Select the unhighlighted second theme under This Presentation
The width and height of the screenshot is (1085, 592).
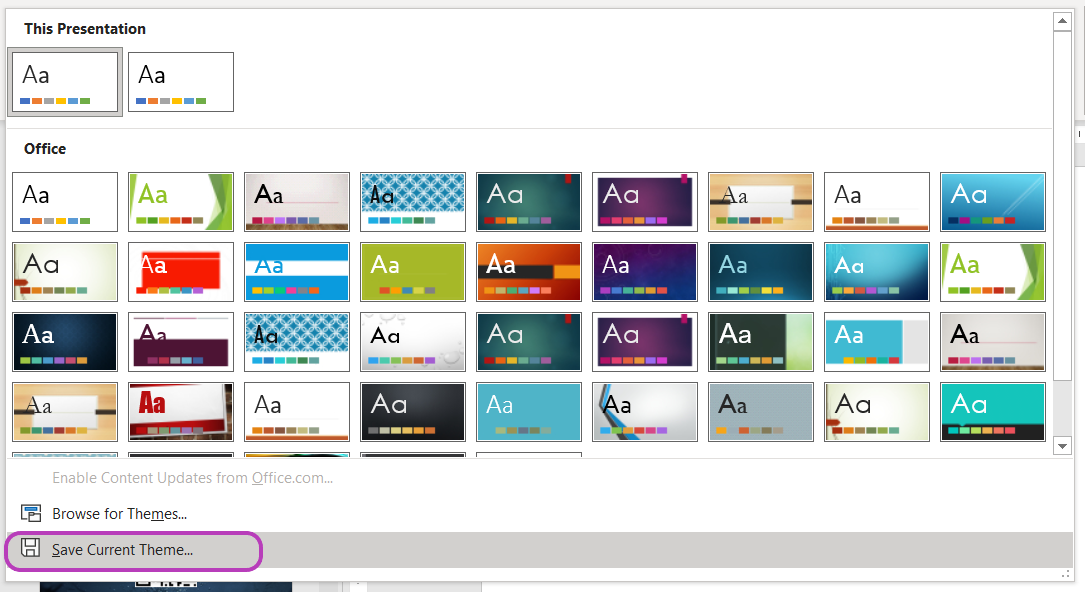181,82
